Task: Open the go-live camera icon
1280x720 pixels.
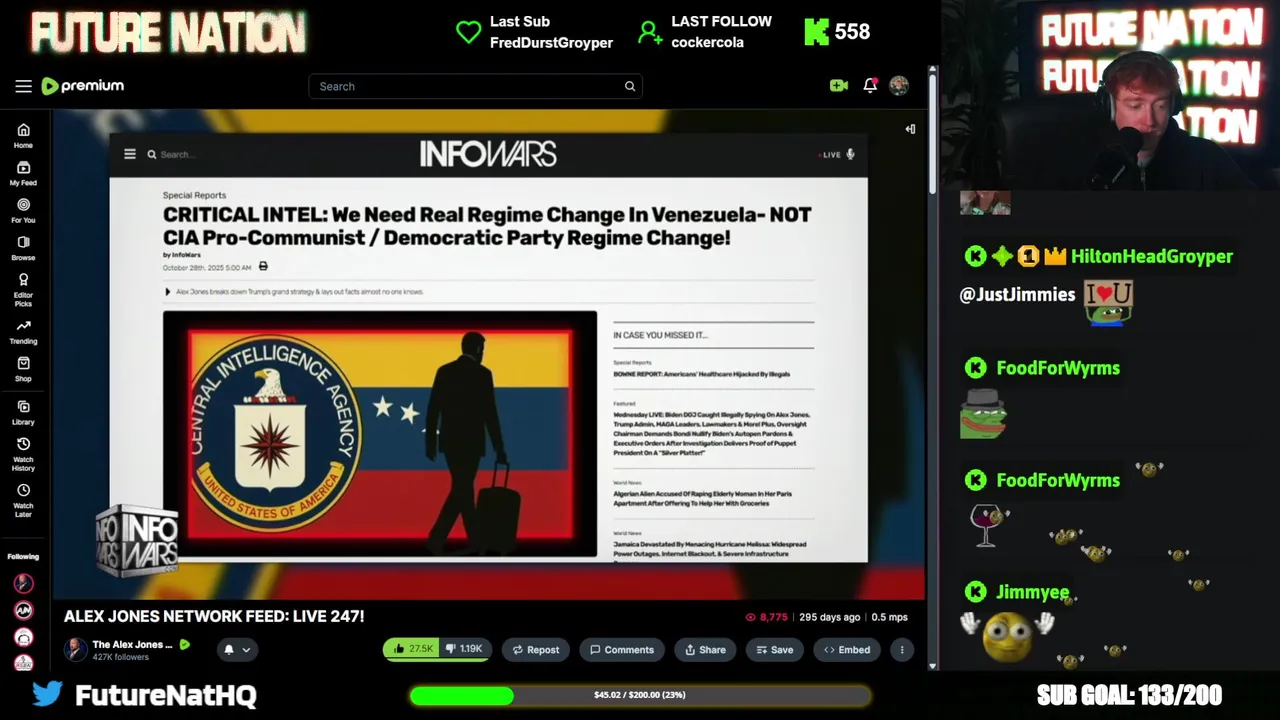Action: pos(839,86)
